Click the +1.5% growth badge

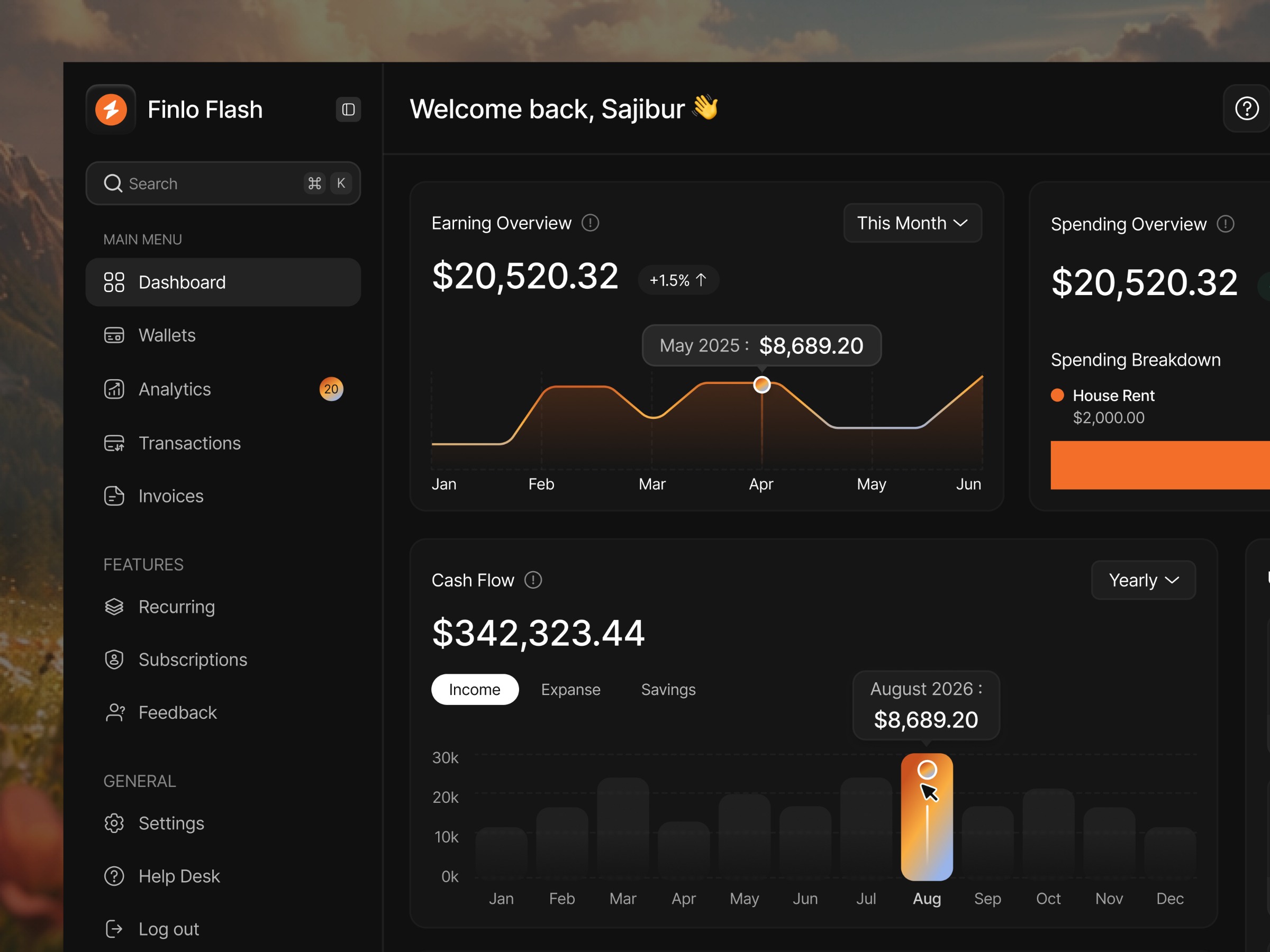pyautogui.click(x=677, y=280)
